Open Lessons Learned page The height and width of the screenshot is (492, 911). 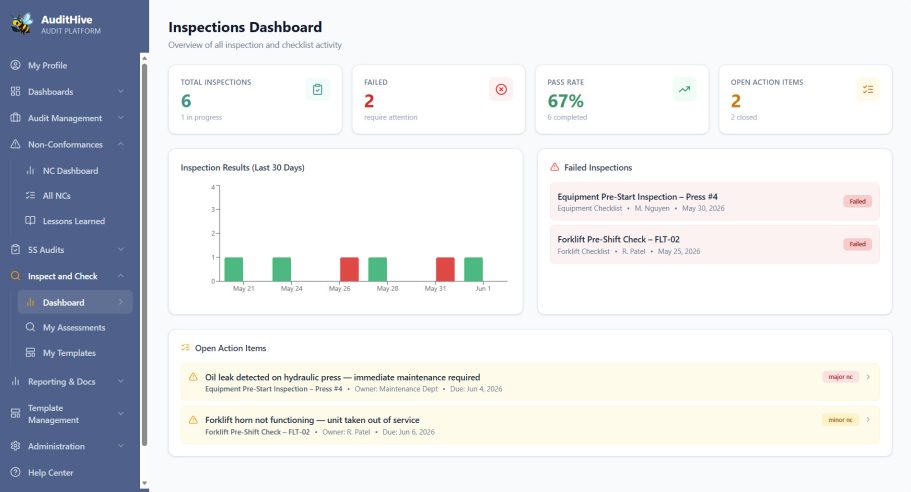[x=73, y=221]
